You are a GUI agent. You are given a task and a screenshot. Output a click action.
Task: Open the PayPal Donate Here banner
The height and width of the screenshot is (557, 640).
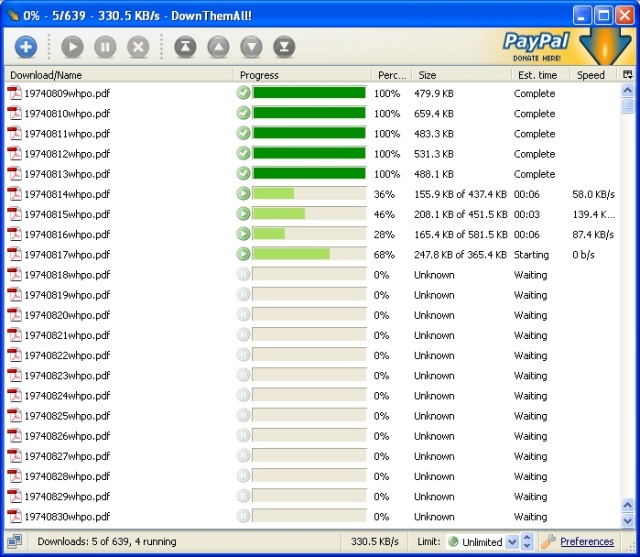point(567,47)
